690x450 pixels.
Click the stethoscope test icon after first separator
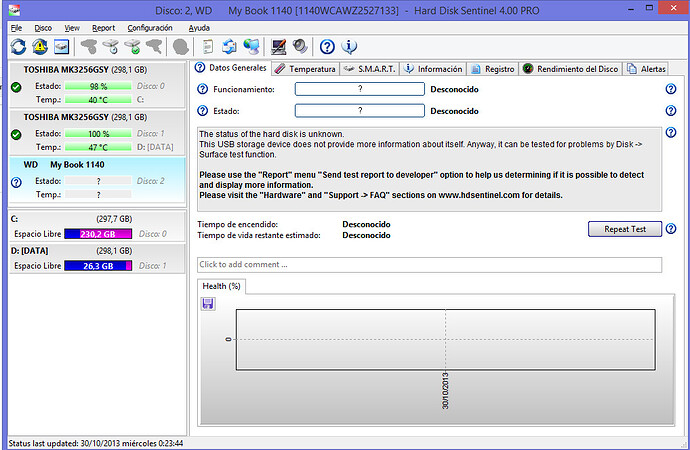point(89,47)
